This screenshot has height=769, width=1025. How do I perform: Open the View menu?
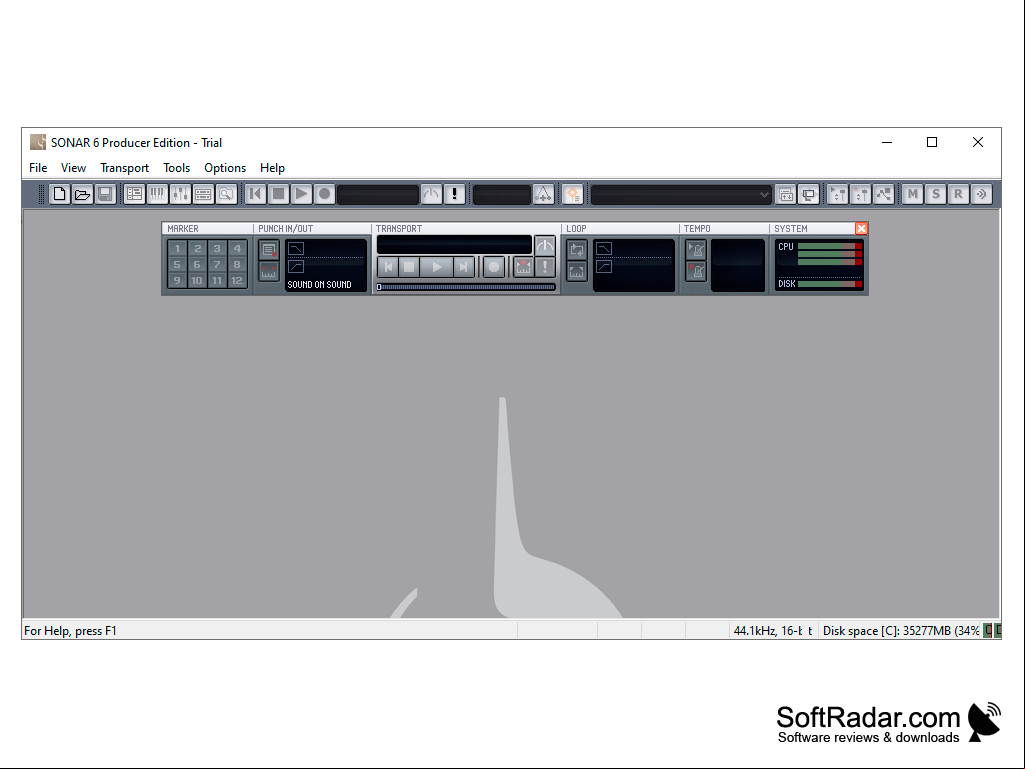click(73, 168)
